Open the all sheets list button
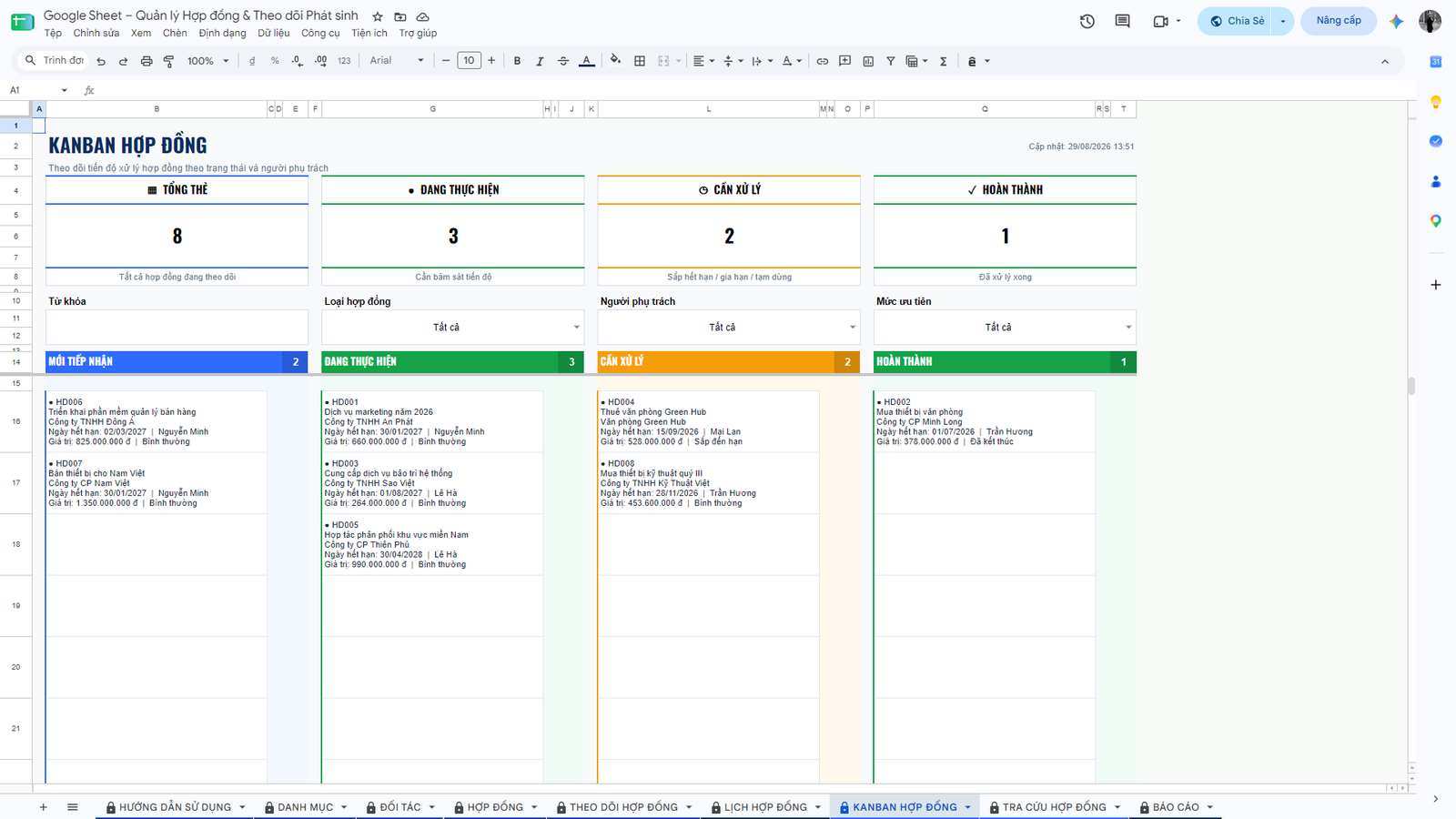 tap(73, 807)
